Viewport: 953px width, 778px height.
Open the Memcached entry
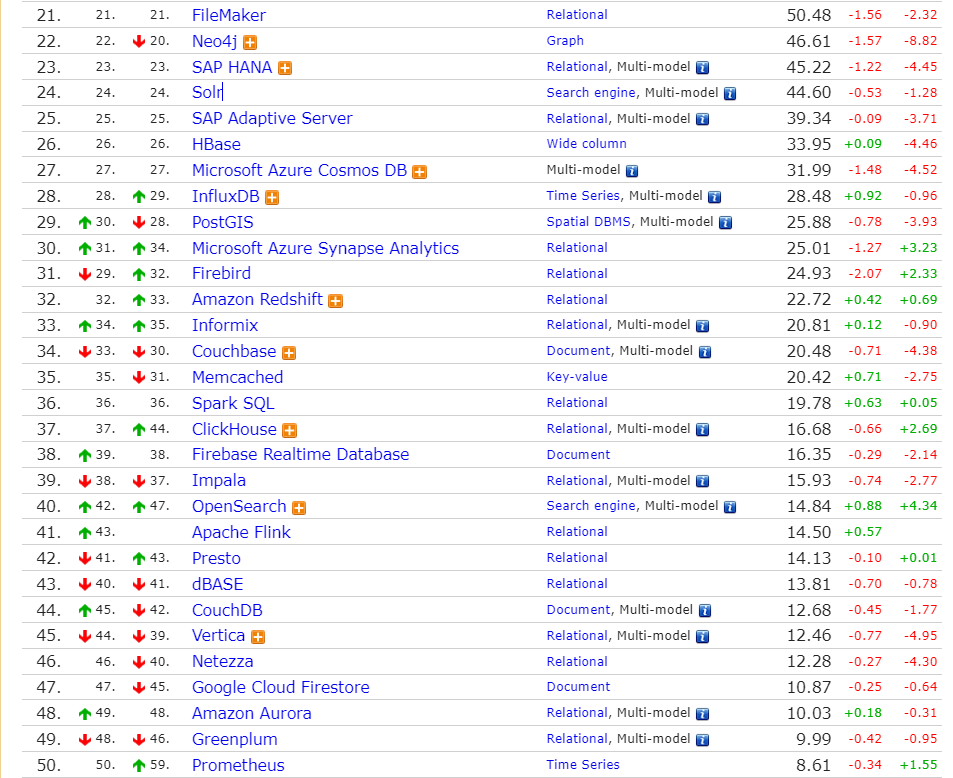pyautogui.click(x=238, y=377)
